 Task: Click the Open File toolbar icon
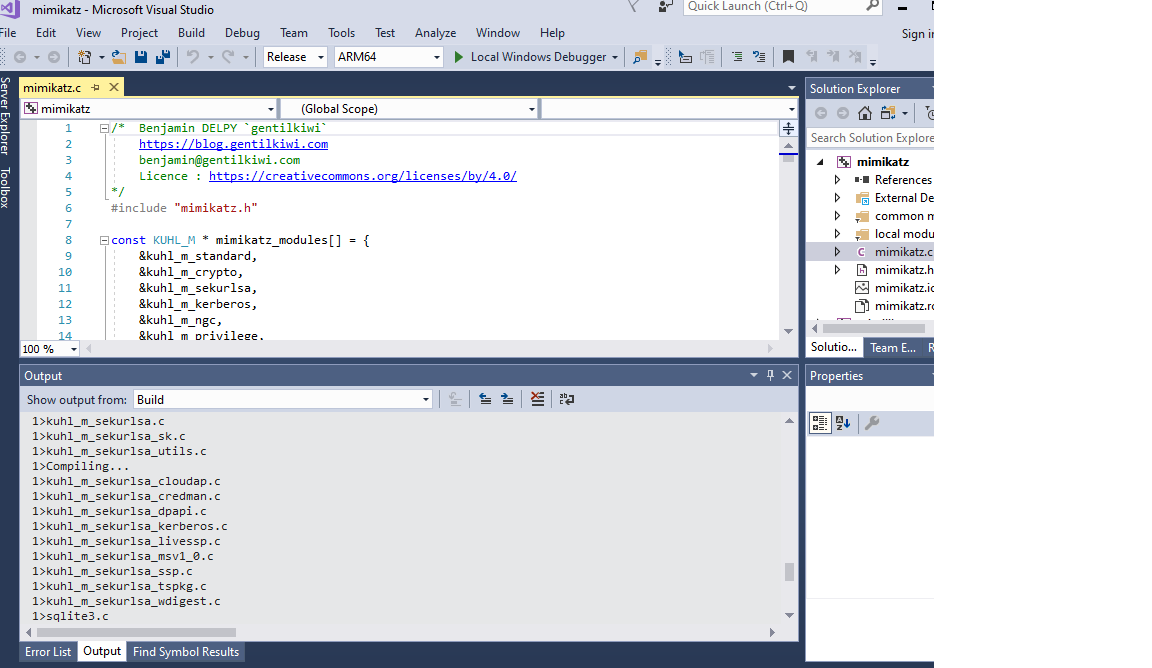click(116, 57)
